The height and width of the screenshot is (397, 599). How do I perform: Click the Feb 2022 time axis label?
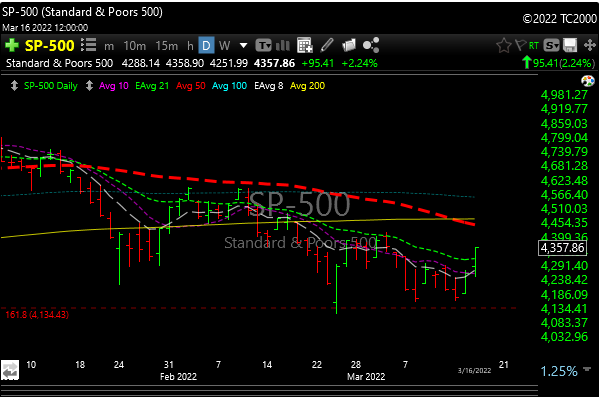click(178, 376)
